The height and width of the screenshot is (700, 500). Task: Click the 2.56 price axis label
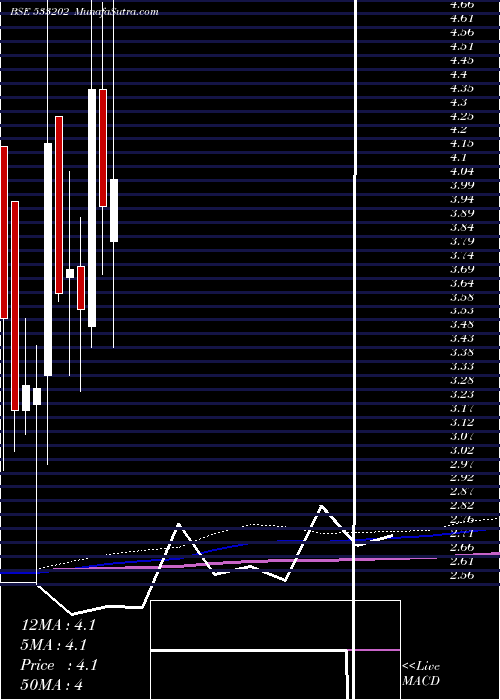click(x=462, y=575)
